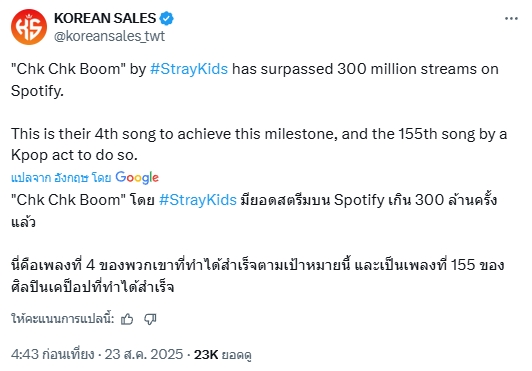Rate the translation with thumbs up
The width and height of the screenshot is (532, 371).
127,319
